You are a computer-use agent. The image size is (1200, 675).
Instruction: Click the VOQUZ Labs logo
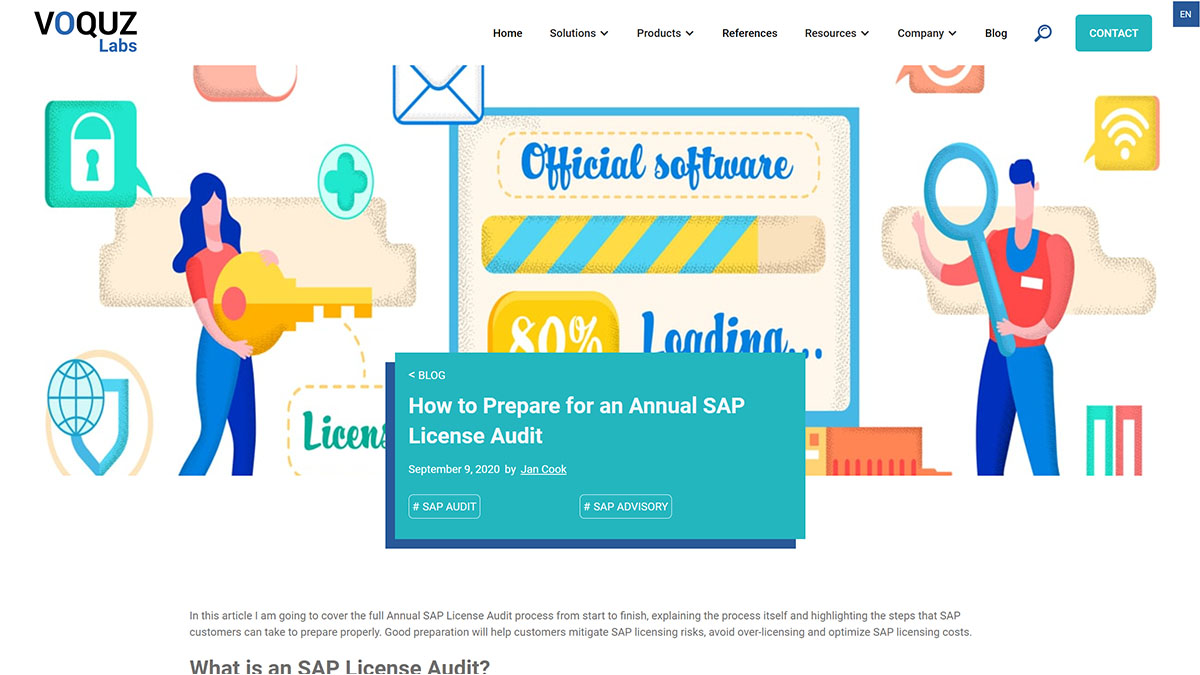tap(84, 28)
